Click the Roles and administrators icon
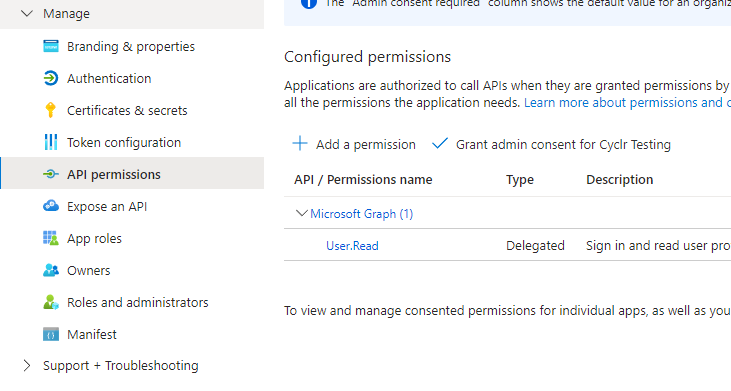The width and height of the screenshot is (731, 391). (x=51, y=302)
